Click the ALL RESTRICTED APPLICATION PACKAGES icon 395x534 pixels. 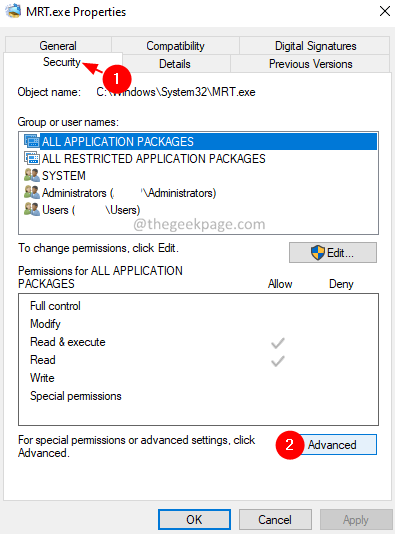click(x=32, y=158)
